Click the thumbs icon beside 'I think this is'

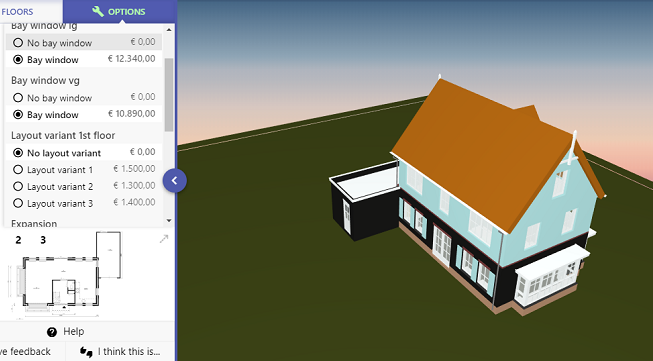coord(86,352)
